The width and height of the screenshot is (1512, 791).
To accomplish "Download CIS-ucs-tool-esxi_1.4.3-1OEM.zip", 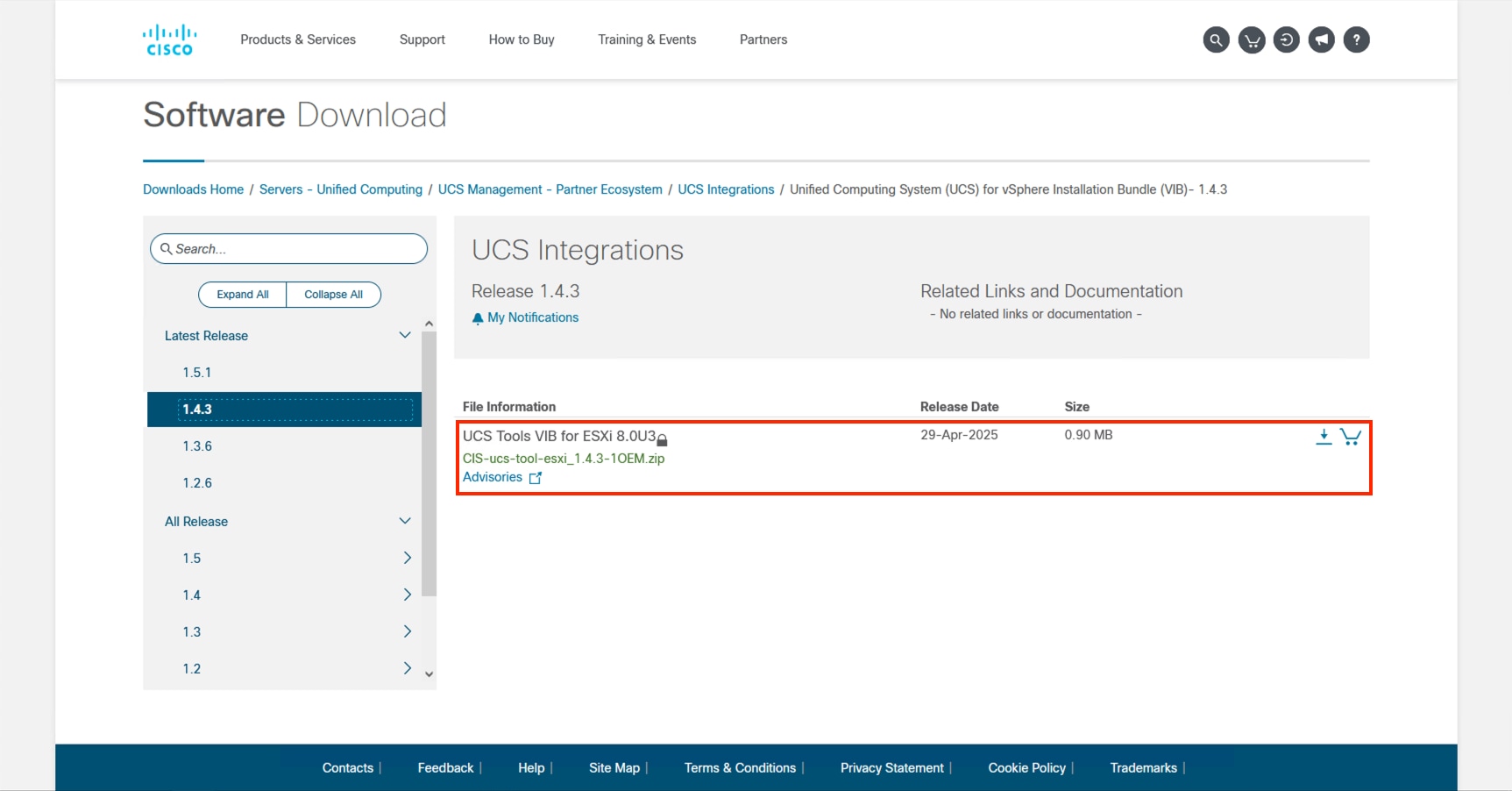I will (x=564, y=458).
